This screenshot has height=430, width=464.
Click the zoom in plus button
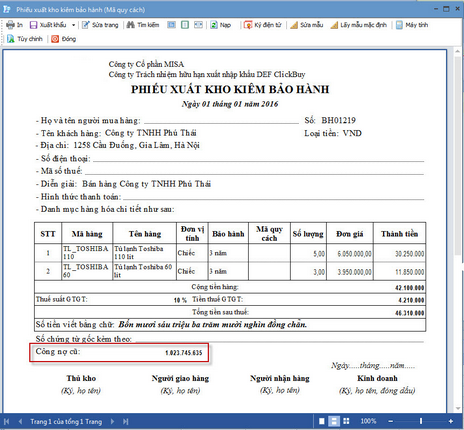451,422
